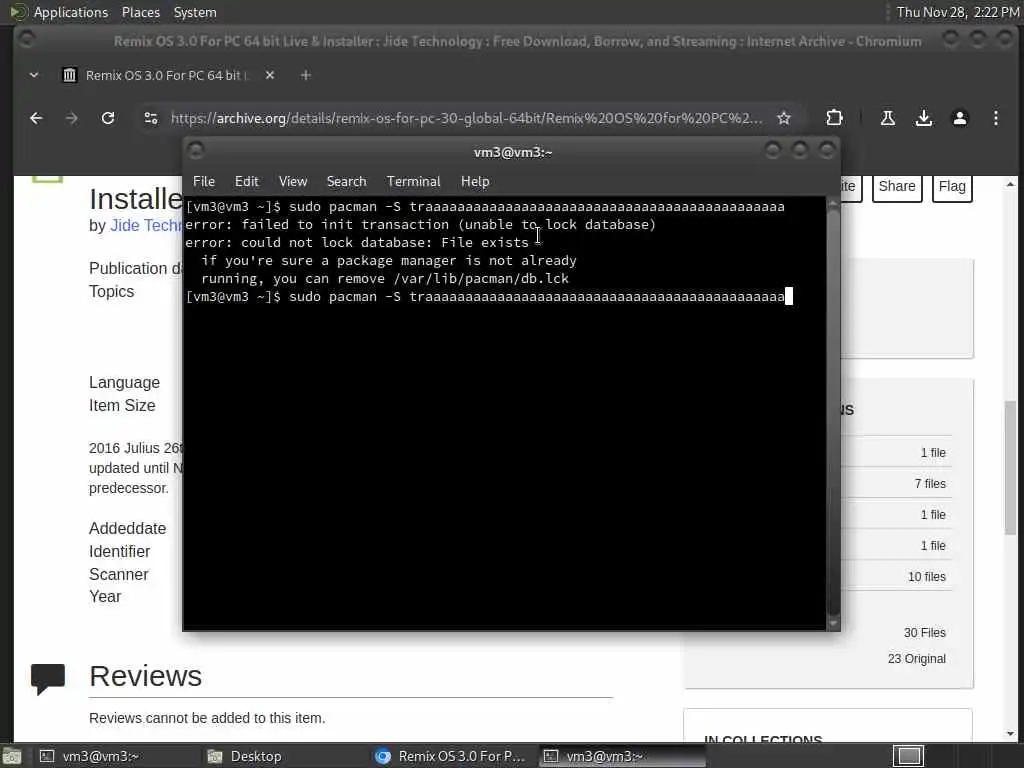Screen dimensions: 1024x768
Task: Open the terminal Search menu
Action: pyautogui.click(x=346, y=182)
